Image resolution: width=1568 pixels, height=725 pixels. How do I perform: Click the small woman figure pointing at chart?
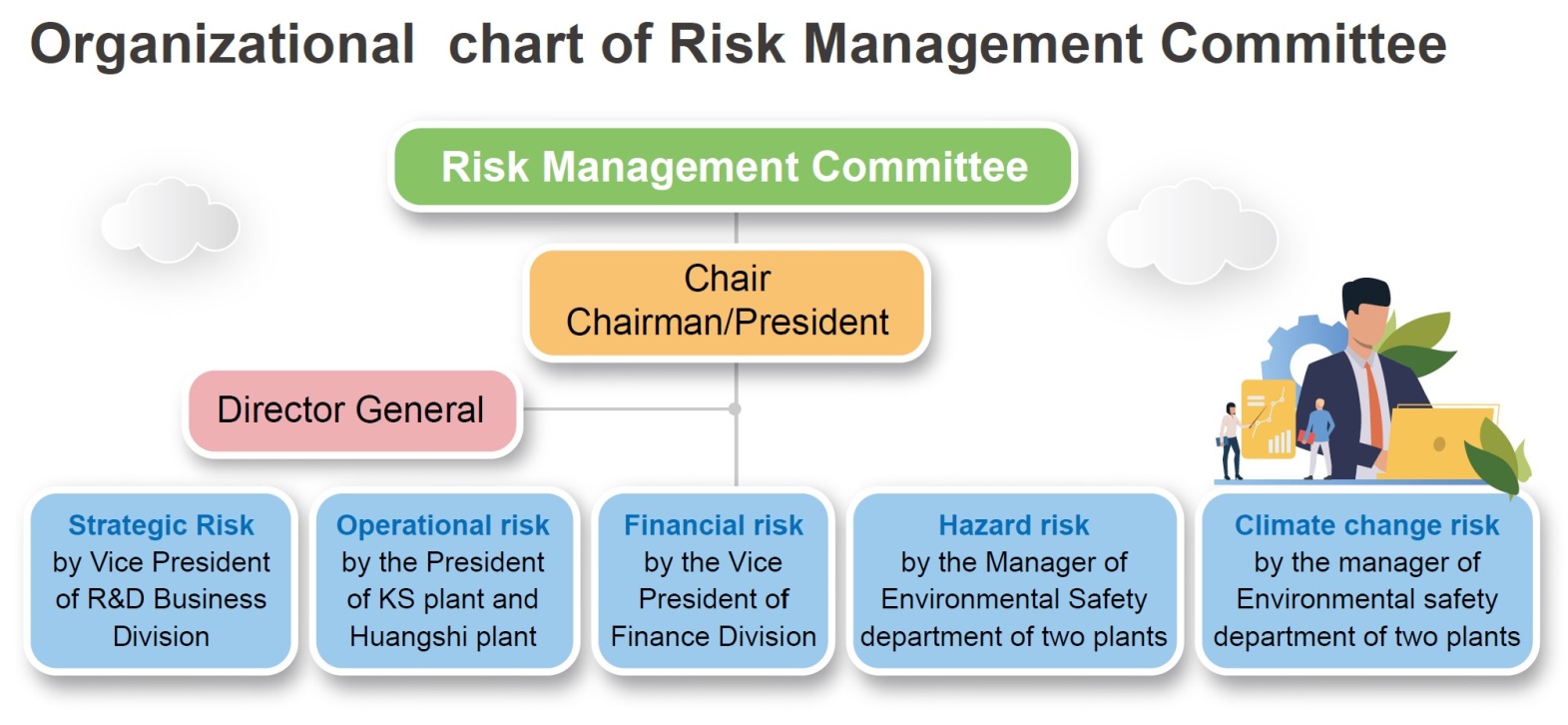[1231, 440]
